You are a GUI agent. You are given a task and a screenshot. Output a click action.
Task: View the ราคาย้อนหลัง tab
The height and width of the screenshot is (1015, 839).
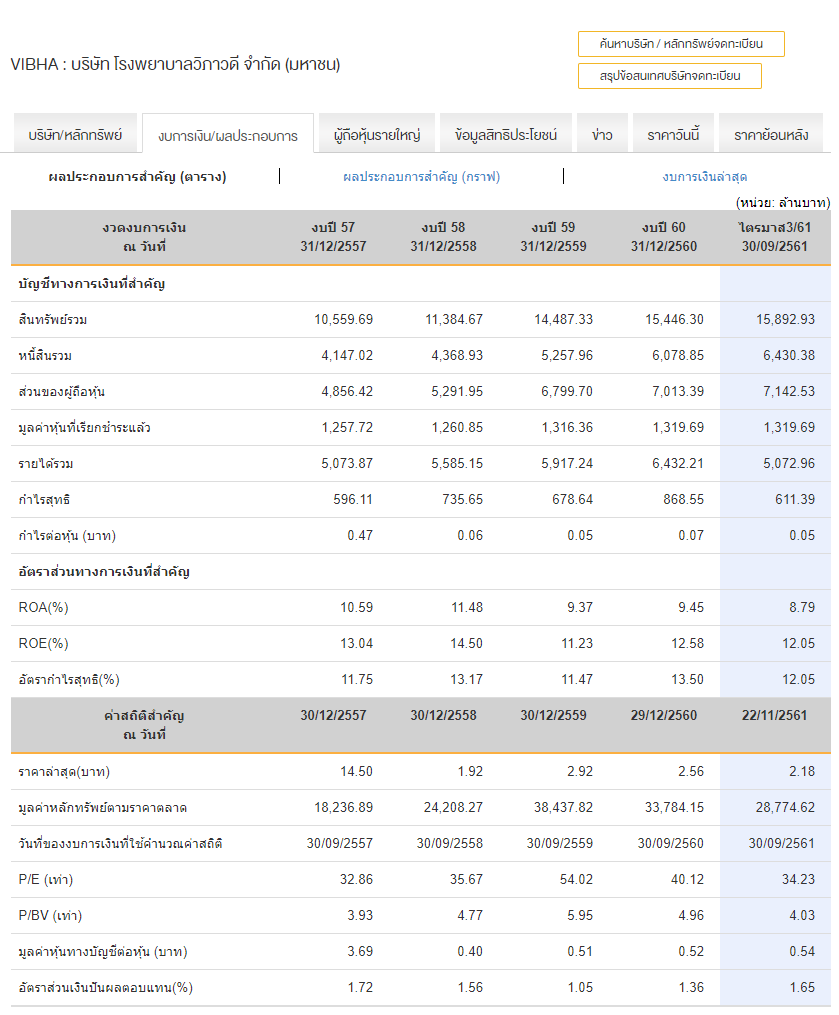tap(771, 135)
